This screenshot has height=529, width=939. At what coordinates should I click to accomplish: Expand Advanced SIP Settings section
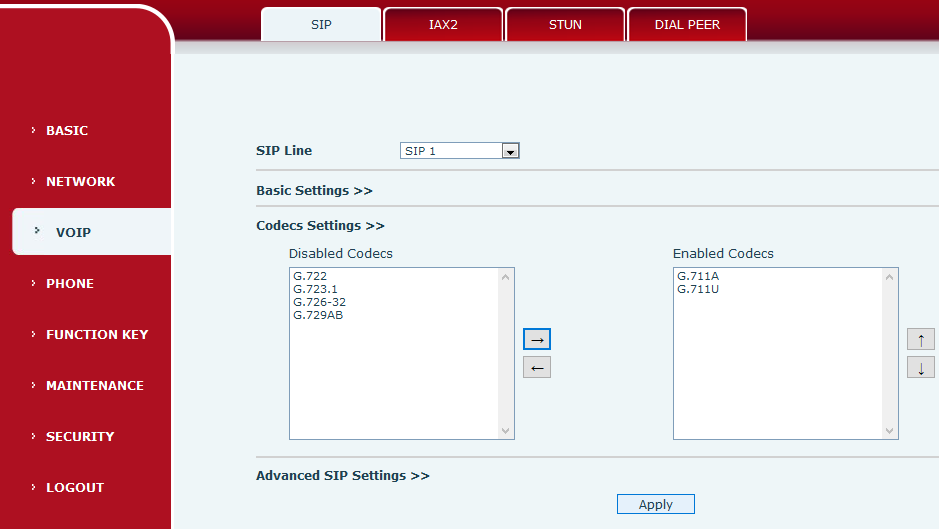(x=342, y=476)
